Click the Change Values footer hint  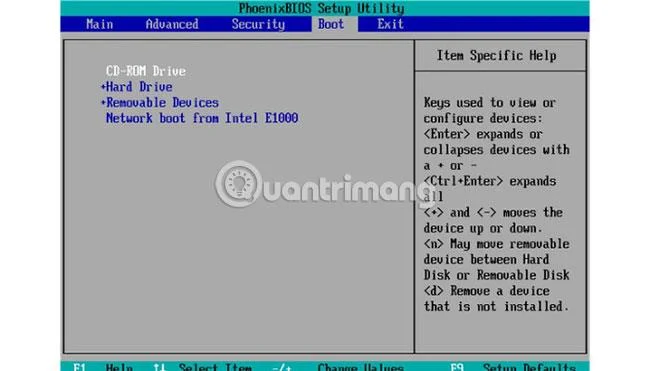coord(360,367)
